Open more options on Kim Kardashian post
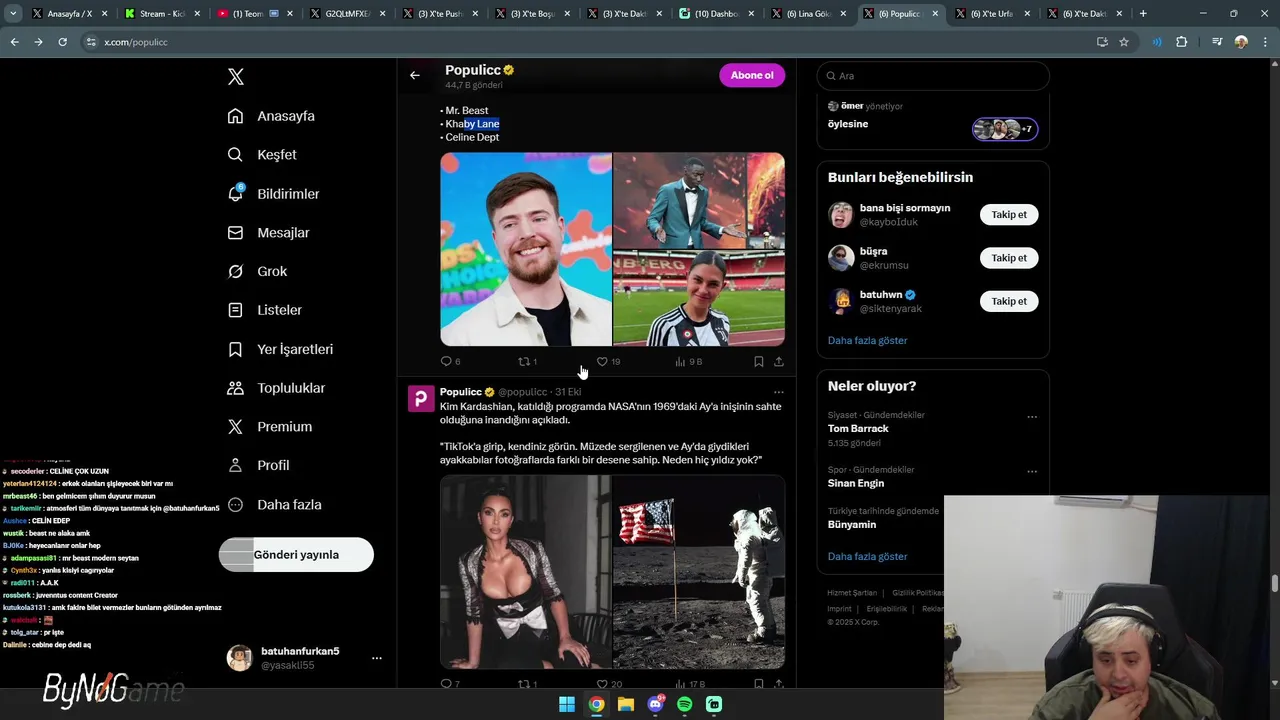The height and width of the screenshot is (720, 1280). coord(778,392)
